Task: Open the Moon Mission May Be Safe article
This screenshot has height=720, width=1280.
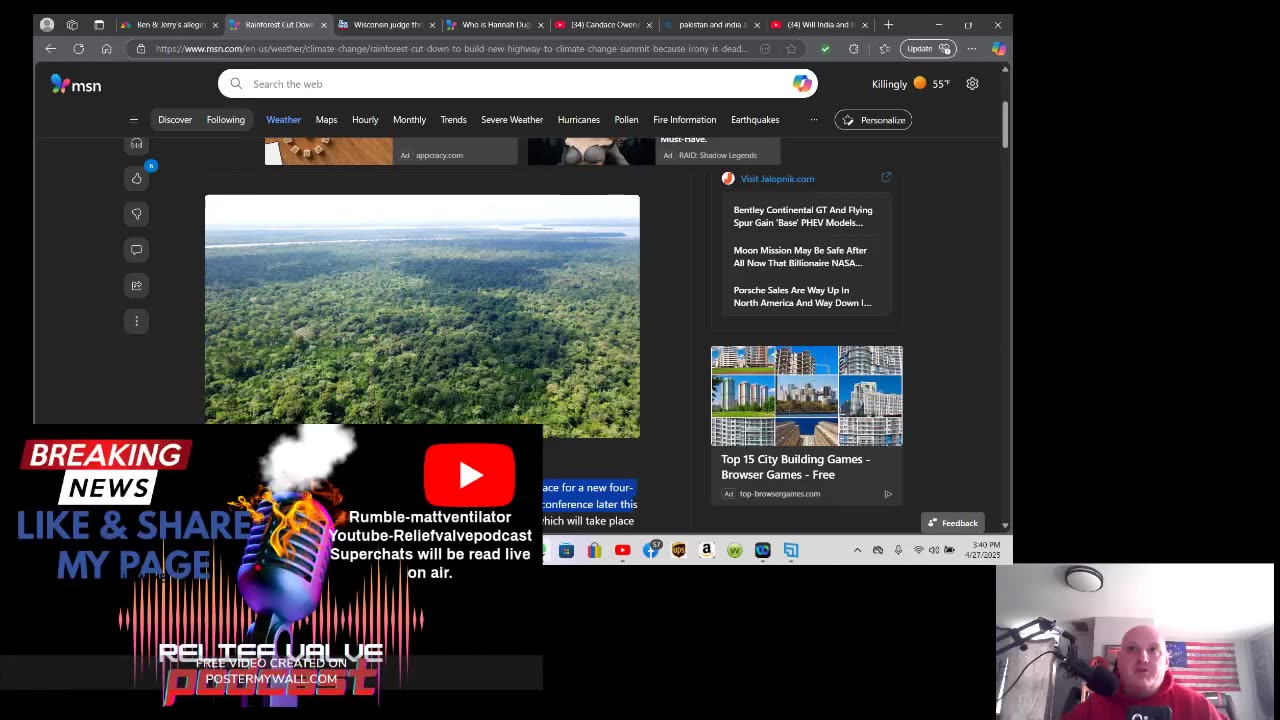Action: click(800, 257)
